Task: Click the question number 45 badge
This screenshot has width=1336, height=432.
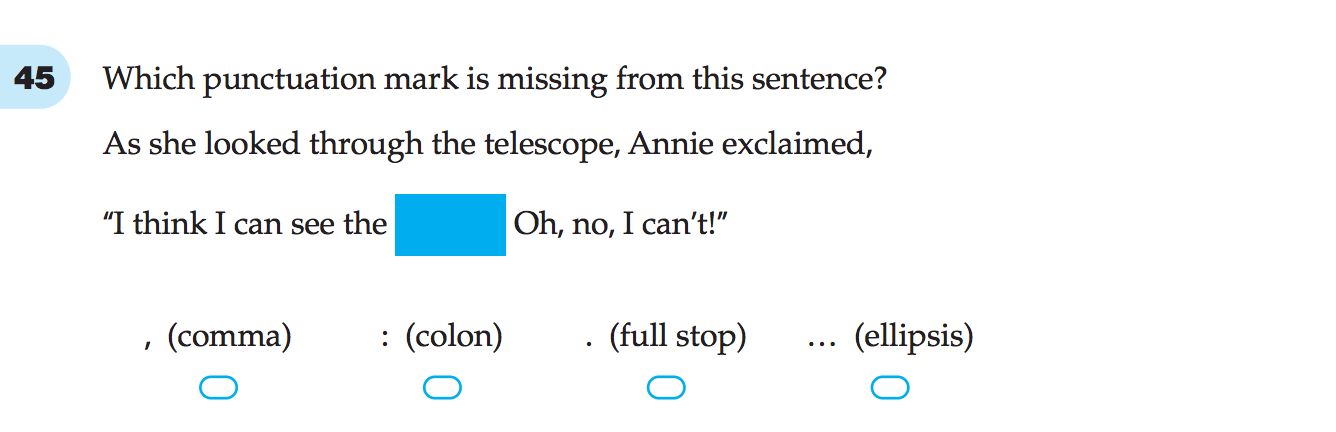Action: point(35,78)
